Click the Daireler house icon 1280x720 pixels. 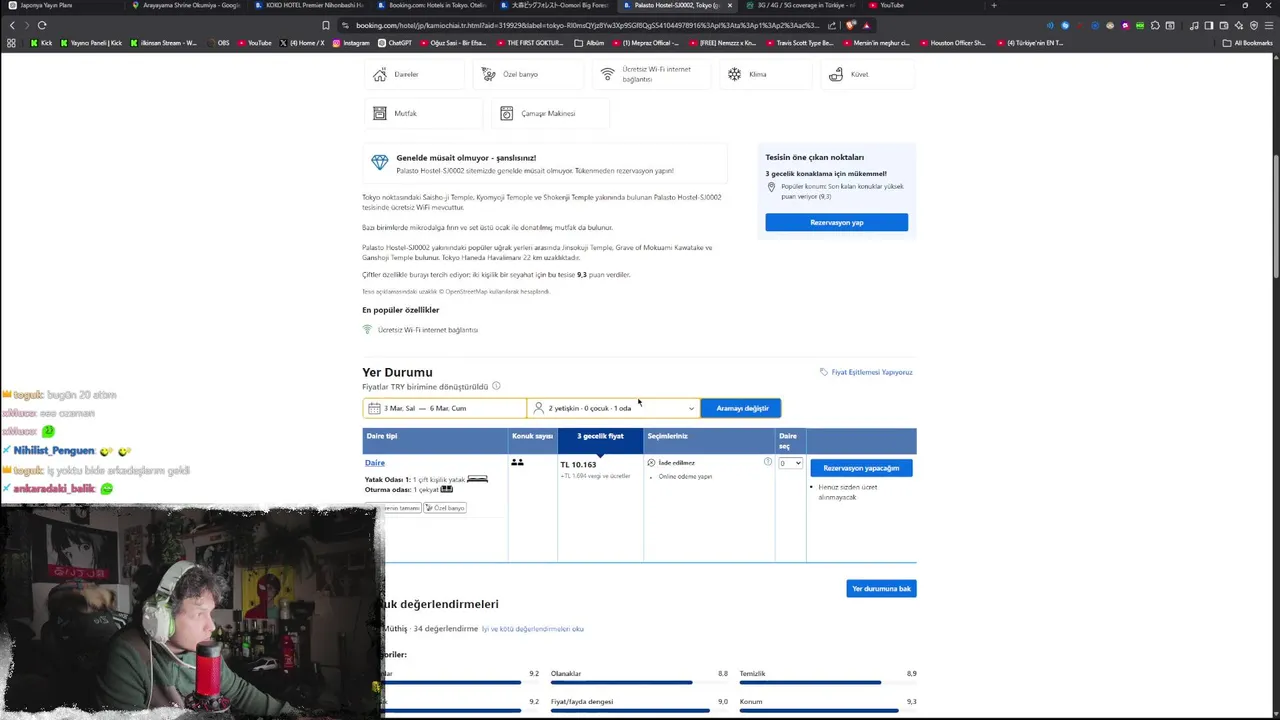[380, 74]
